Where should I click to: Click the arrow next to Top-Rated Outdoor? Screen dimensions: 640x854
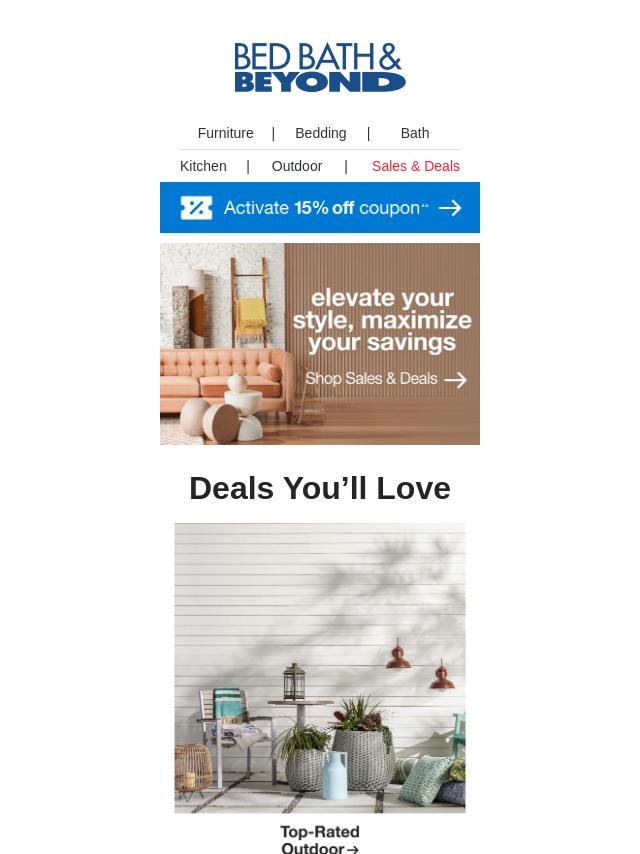coord(352,849)
